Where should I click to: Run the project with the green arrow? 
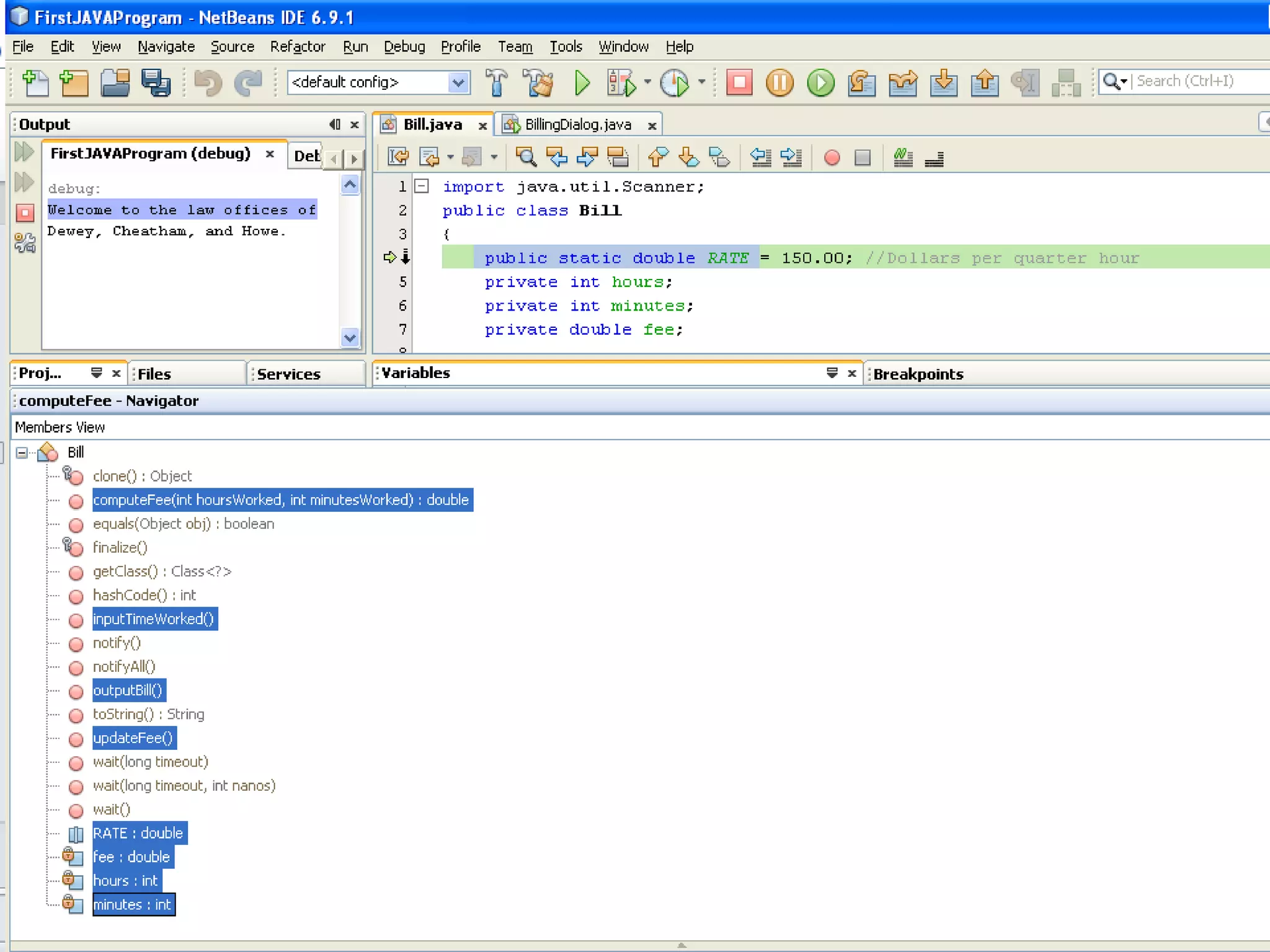pyautogui.click(x=582, y=82)
